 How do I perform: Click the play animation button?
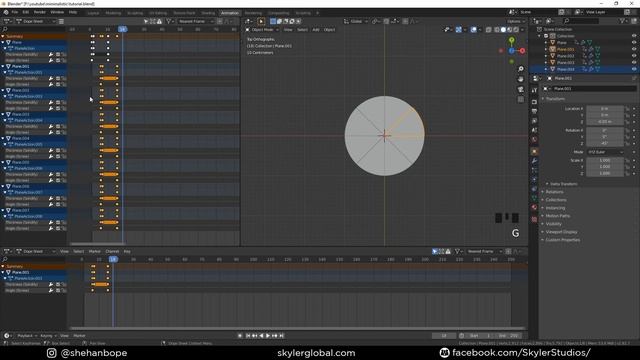268,336
